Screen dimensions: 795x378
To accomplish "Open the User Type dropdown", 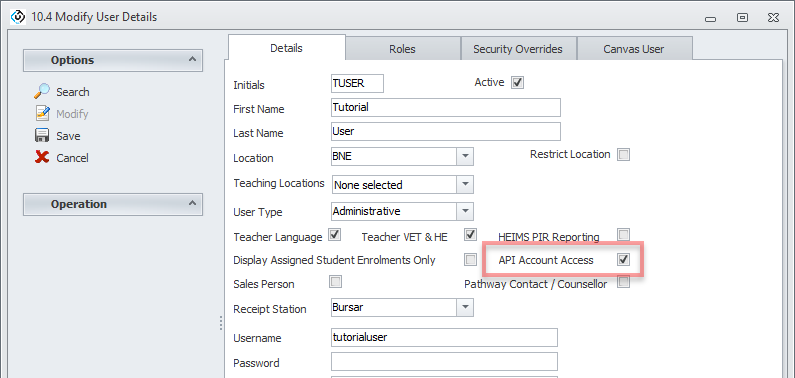I will [465, 211].
